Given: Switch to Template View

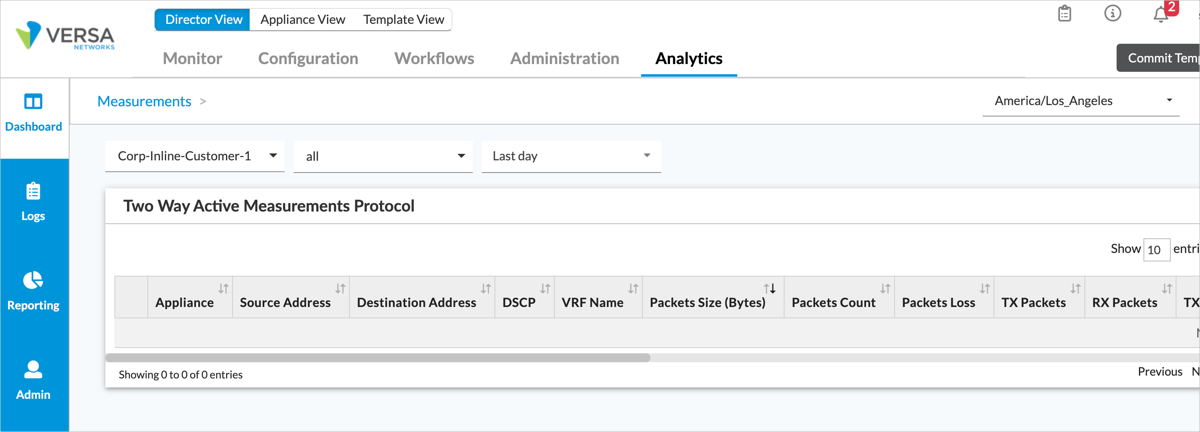Looking at the screenshot, I should (403, 20).
